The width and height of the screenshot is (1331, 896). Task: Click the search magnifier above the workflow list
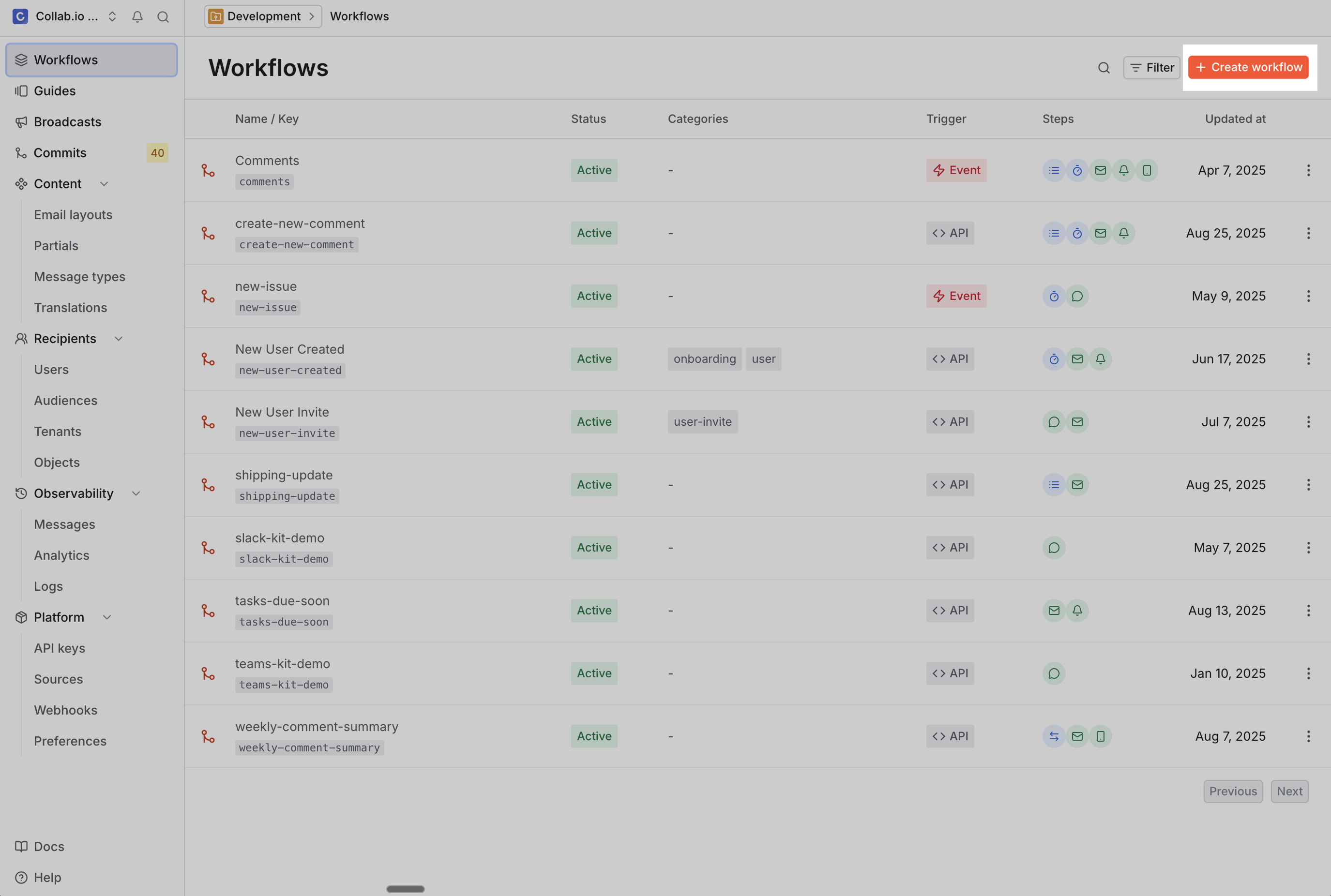click(x=1104, y=67)
